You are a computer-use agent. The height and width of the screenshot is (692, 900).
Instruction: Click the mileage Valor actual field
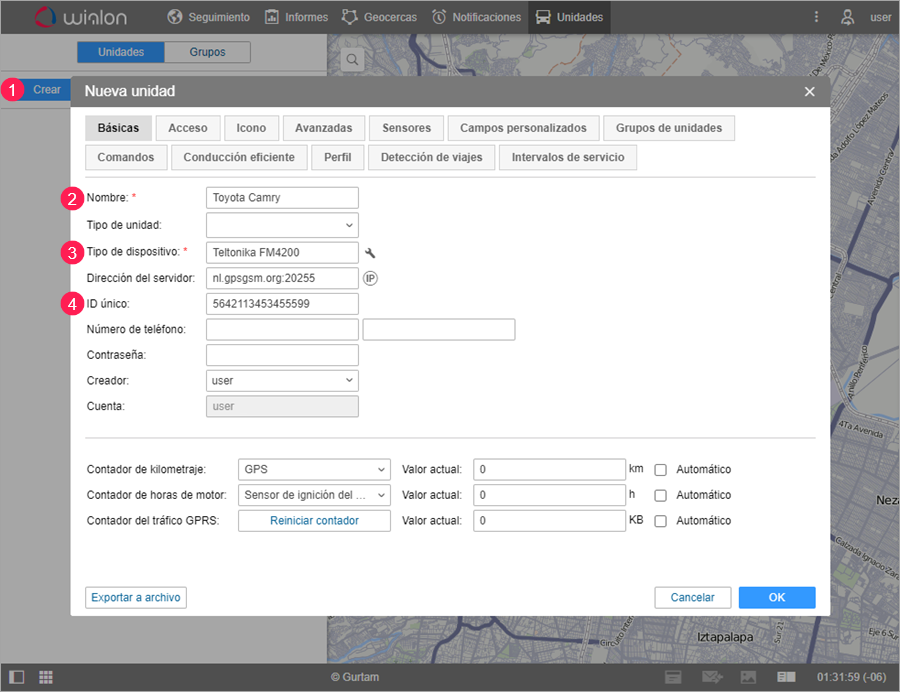point(549,469)
